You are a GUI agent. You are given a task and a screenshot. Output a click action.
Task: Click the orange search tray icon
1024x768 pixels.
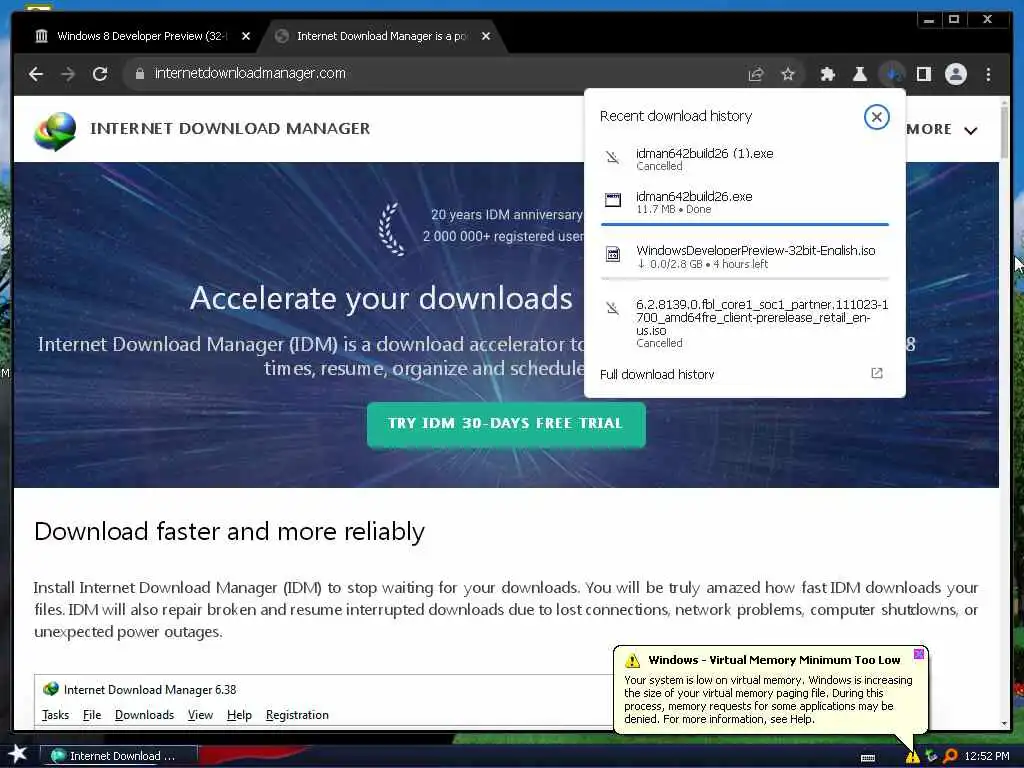(x=950, y=756)
